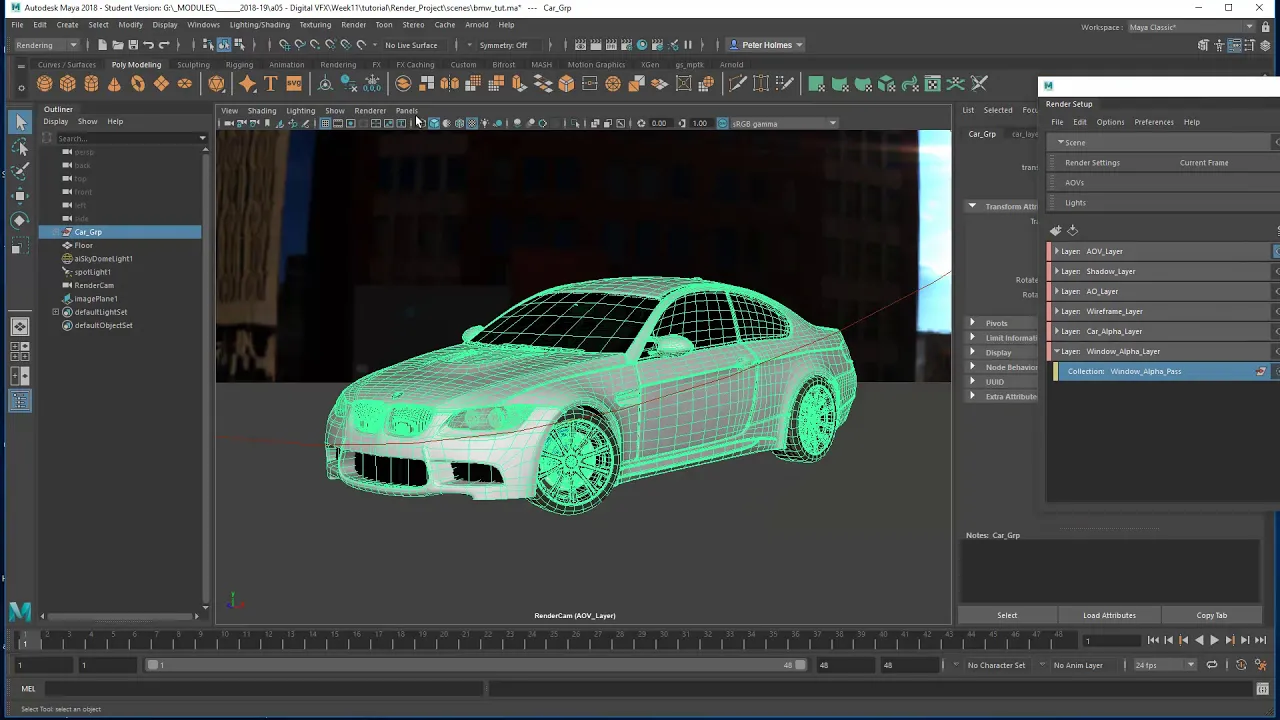Expand the Pivots attribute section
The height and width of the screenshot is (720, 1280).
coord(972,323)
